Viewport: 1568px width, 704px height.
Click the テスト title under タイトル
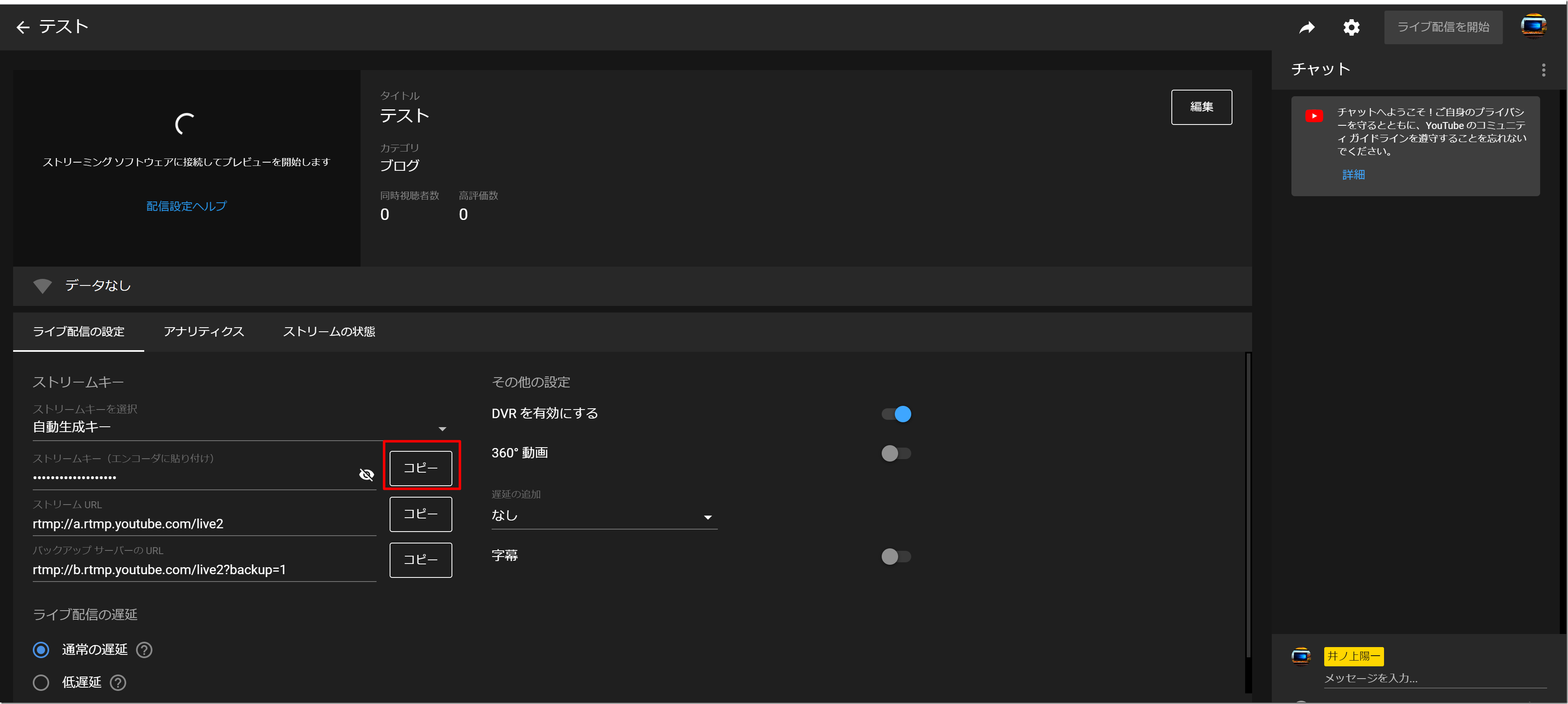click(405, 115)
